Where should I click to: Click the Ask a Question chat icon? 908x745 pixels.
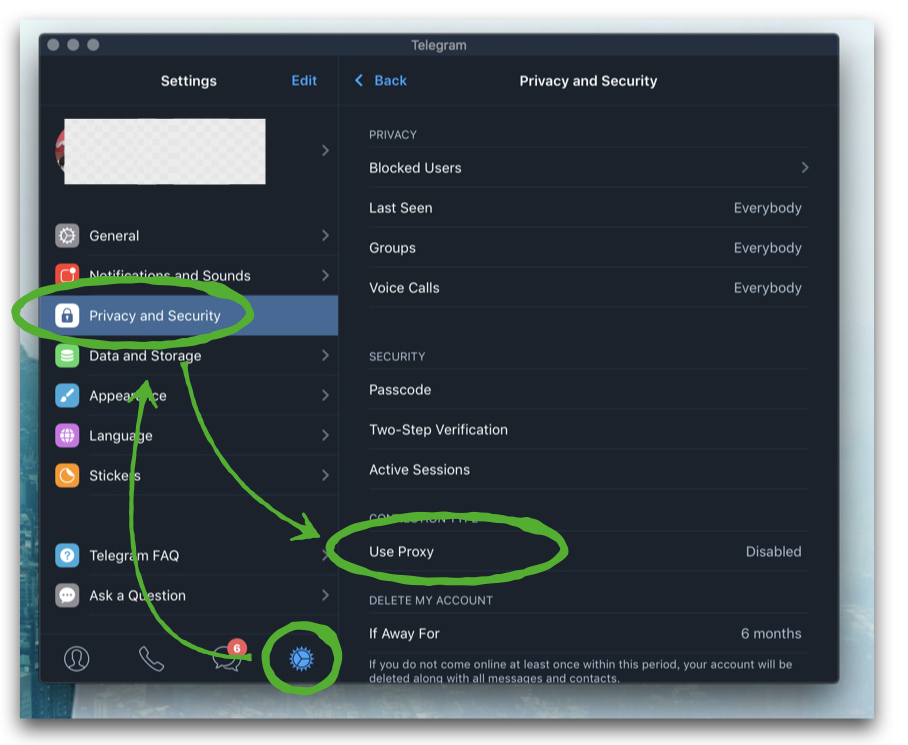point(67,596)
